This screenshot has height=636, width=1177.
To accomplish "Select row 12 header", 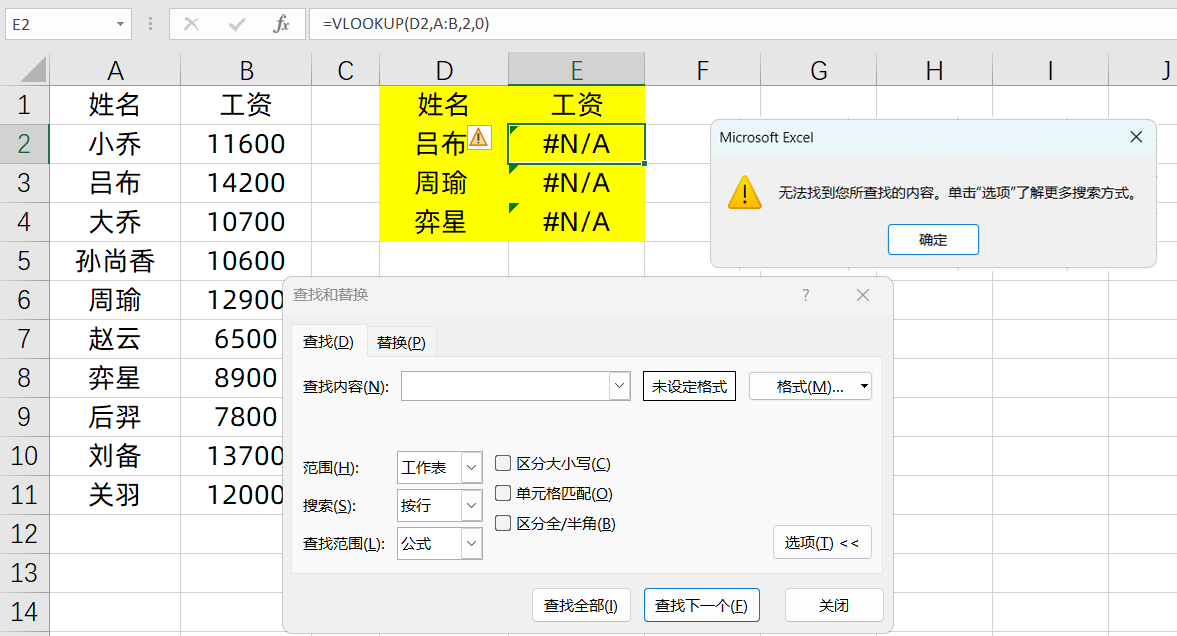I will coord(24,534).
